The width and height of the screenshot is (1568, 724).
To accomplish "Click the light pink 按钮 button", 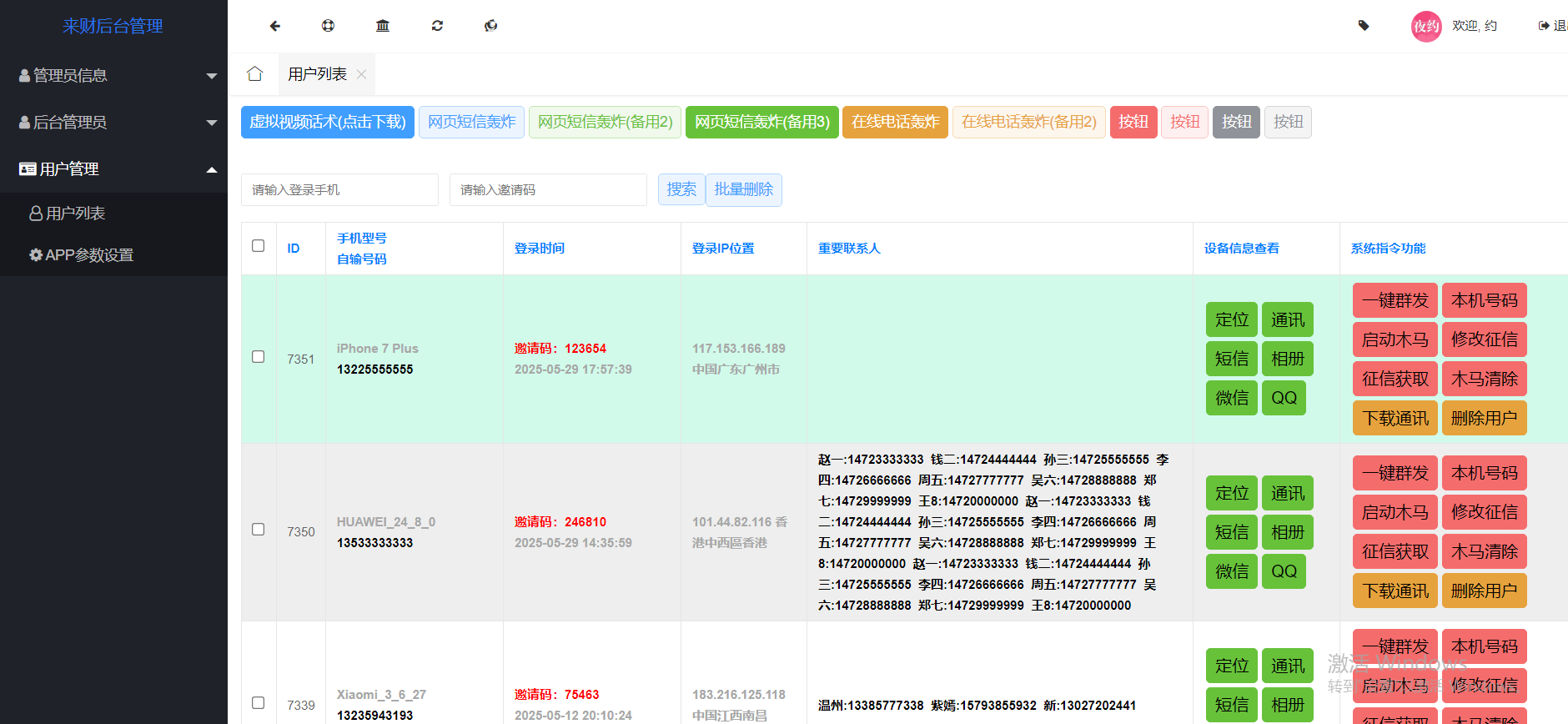I will pyautogui.click(x=1184, y=122).
